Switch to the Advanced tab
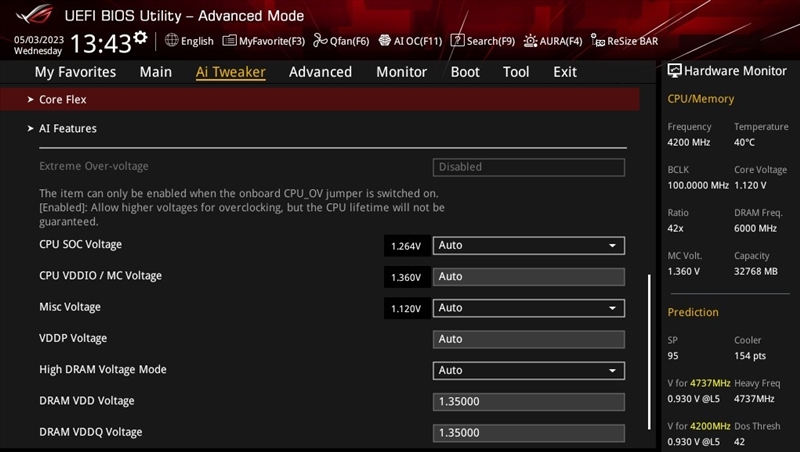Image resolution: width=800 pixels, height=452 pixels. pos(320,72)
